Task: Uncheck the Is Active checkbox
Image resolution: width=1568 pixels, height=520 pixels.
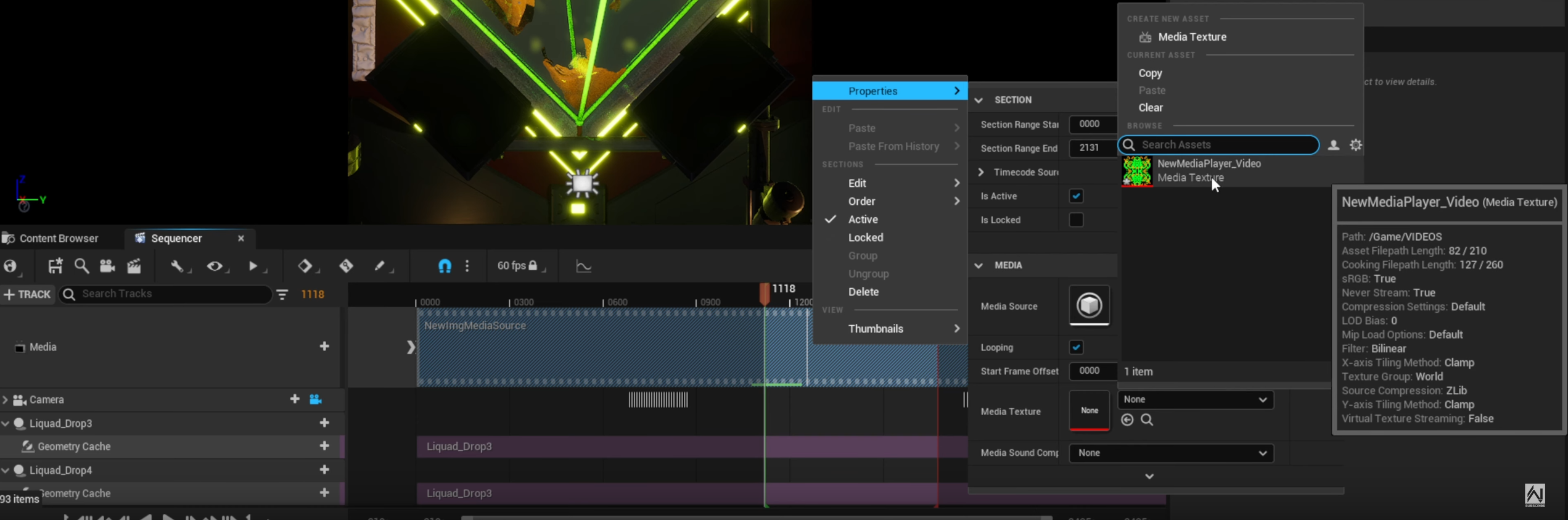Action: 1076,196
